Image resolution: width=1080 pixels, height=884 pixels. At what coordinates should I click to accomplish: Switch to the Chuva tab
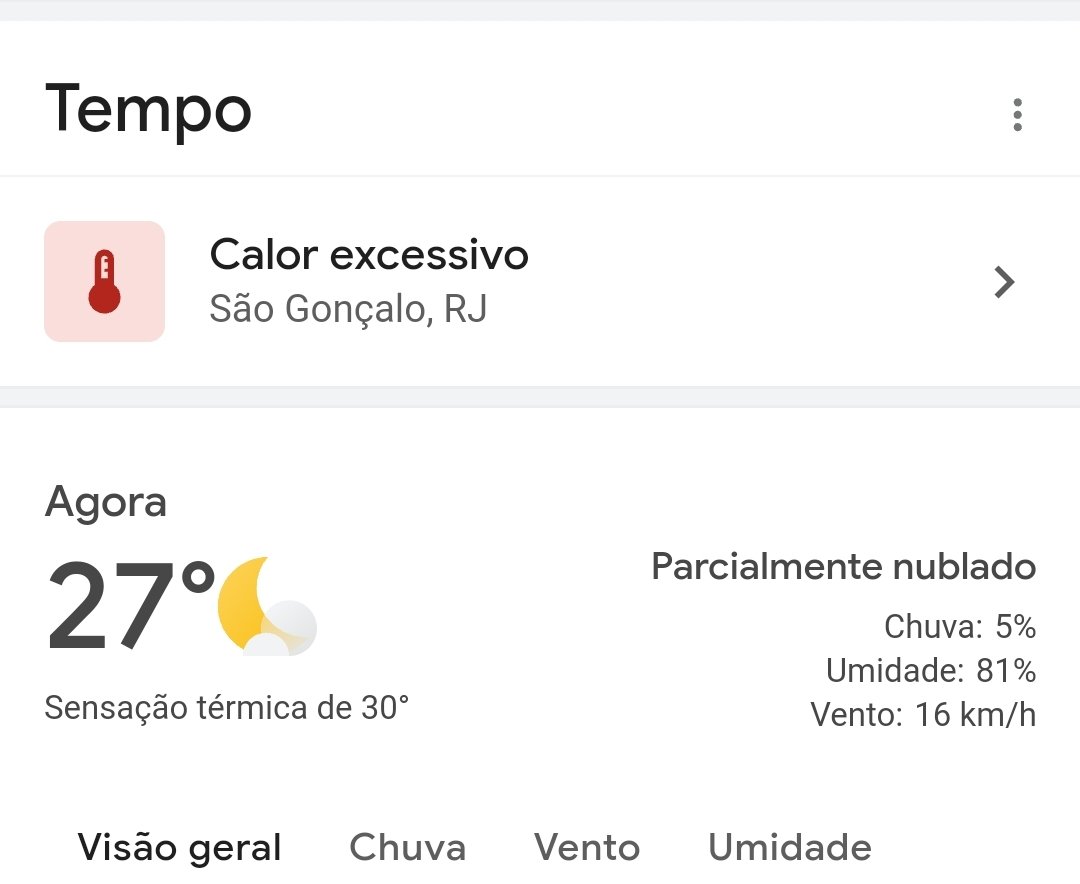(x=408, y=847)
